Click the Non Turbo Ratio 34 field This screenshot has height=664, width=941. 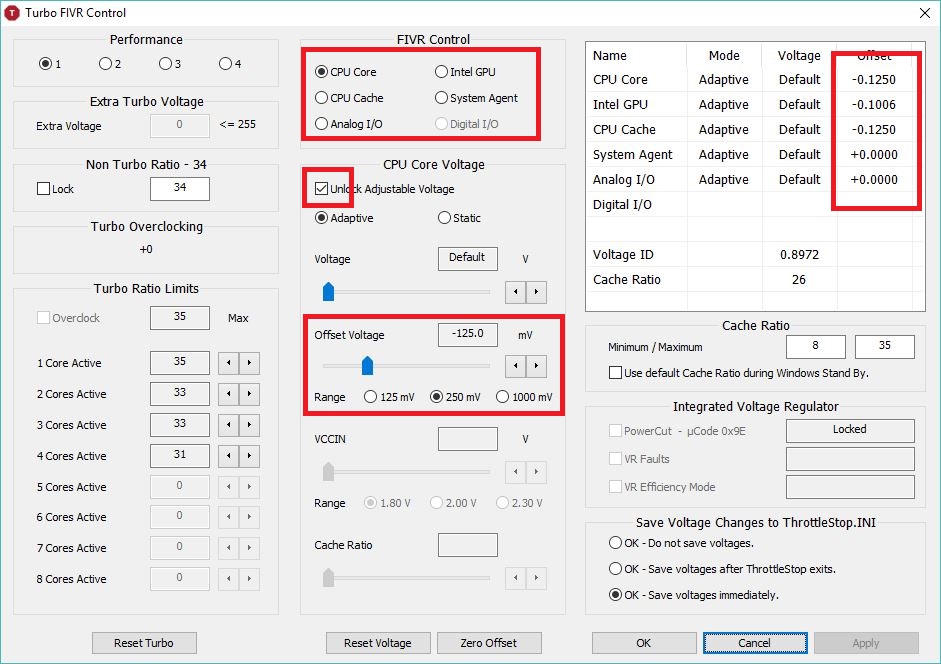pyautogui.click(x=180, y=189)
